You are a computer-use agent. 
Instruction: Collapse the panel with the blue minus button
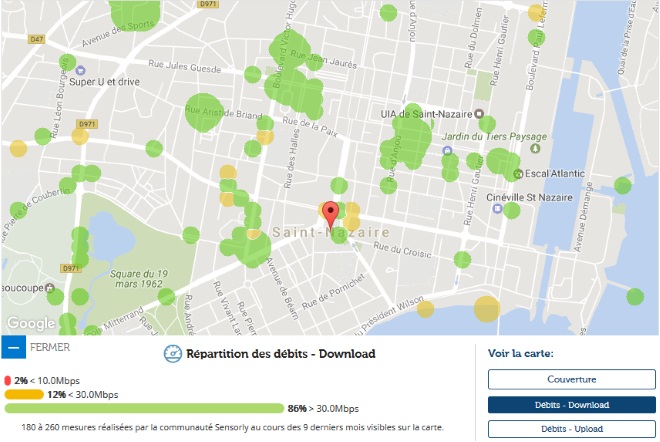13,347
